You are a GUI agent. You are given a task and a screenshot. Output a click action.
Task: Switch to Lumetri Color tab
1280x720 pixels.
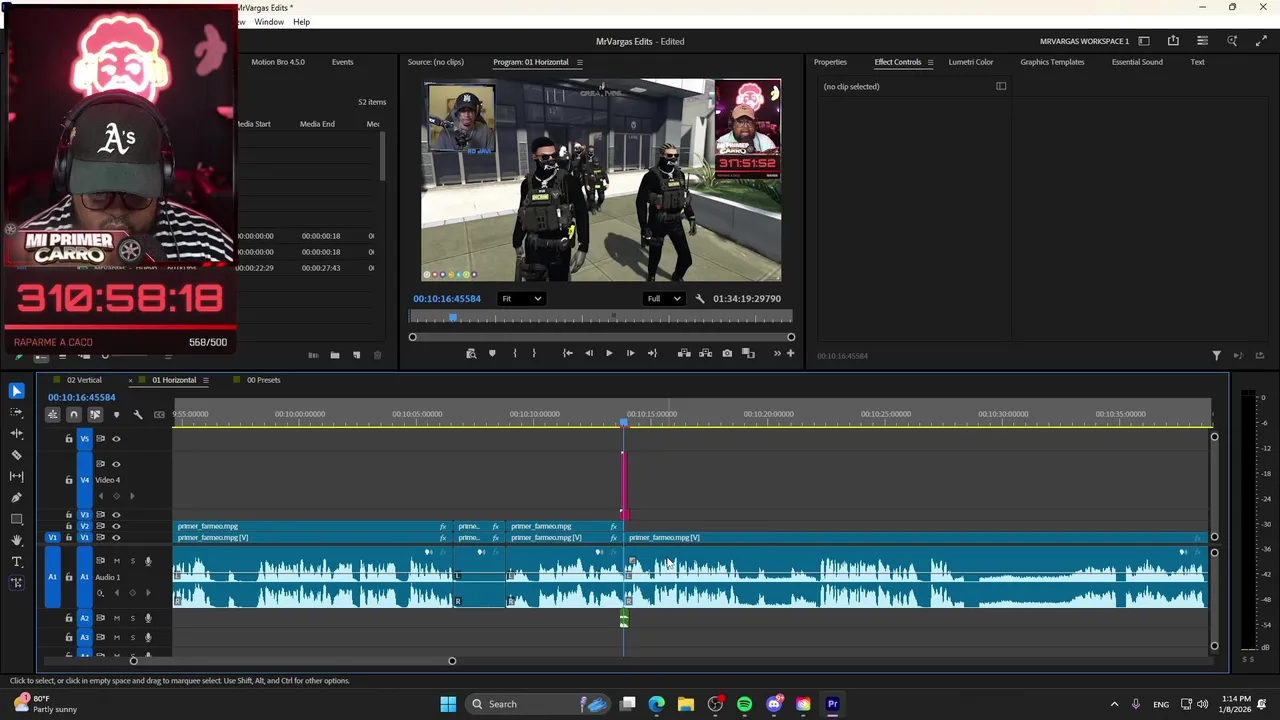pyautogui.click(x=971, y=62)
